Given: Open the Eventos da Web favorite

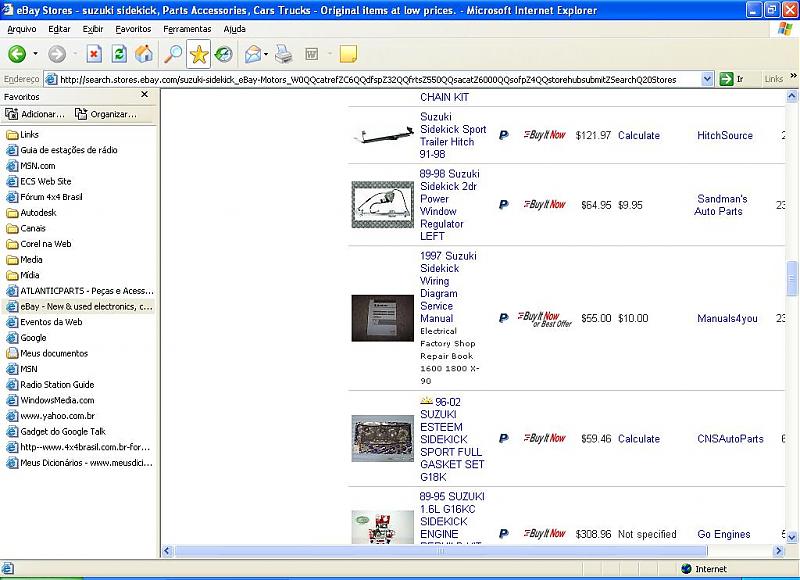Looking at the screenshot, I should coord(44,322).
